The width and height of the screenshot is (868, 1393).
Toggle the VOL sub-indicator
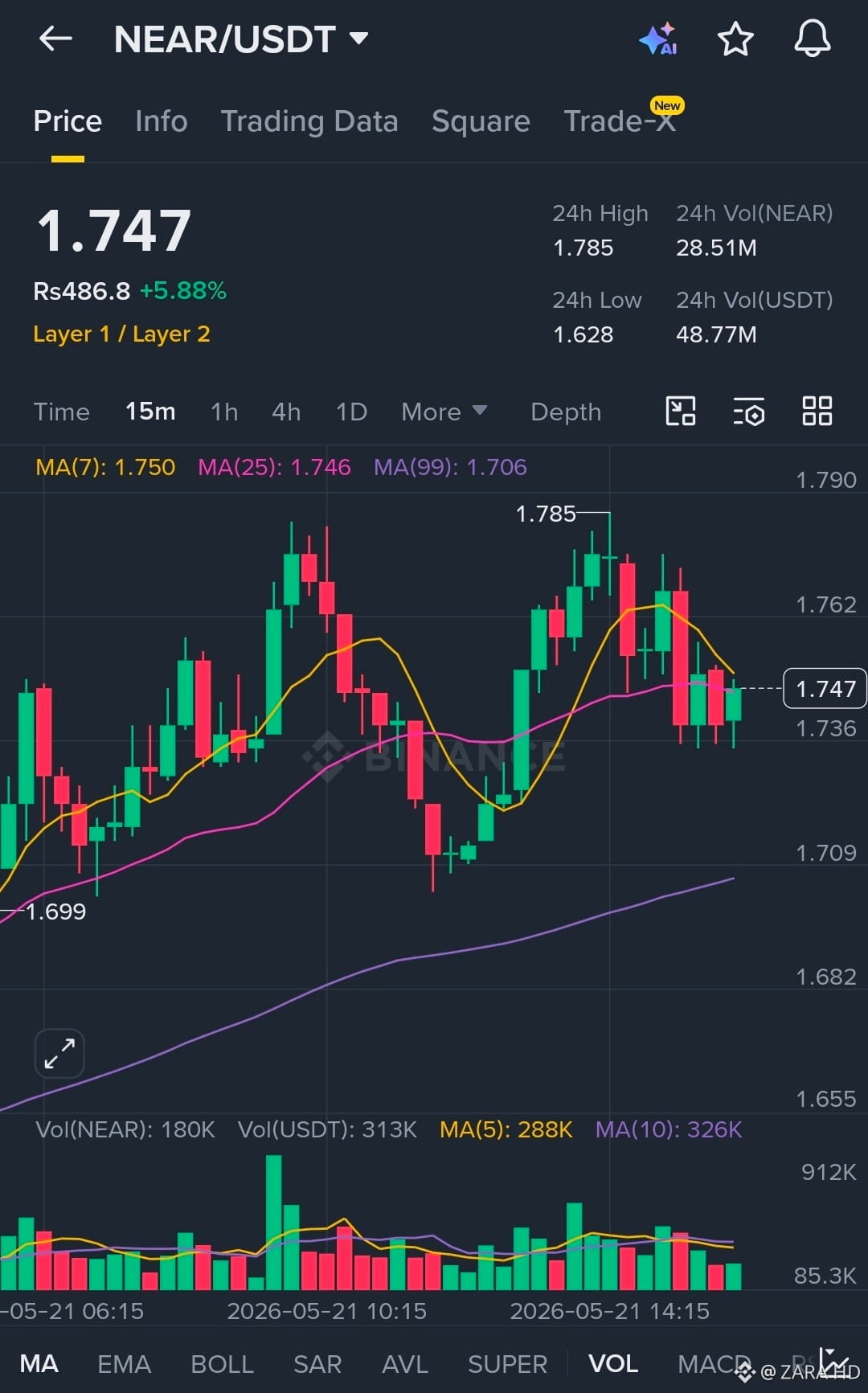[613, 1364]
